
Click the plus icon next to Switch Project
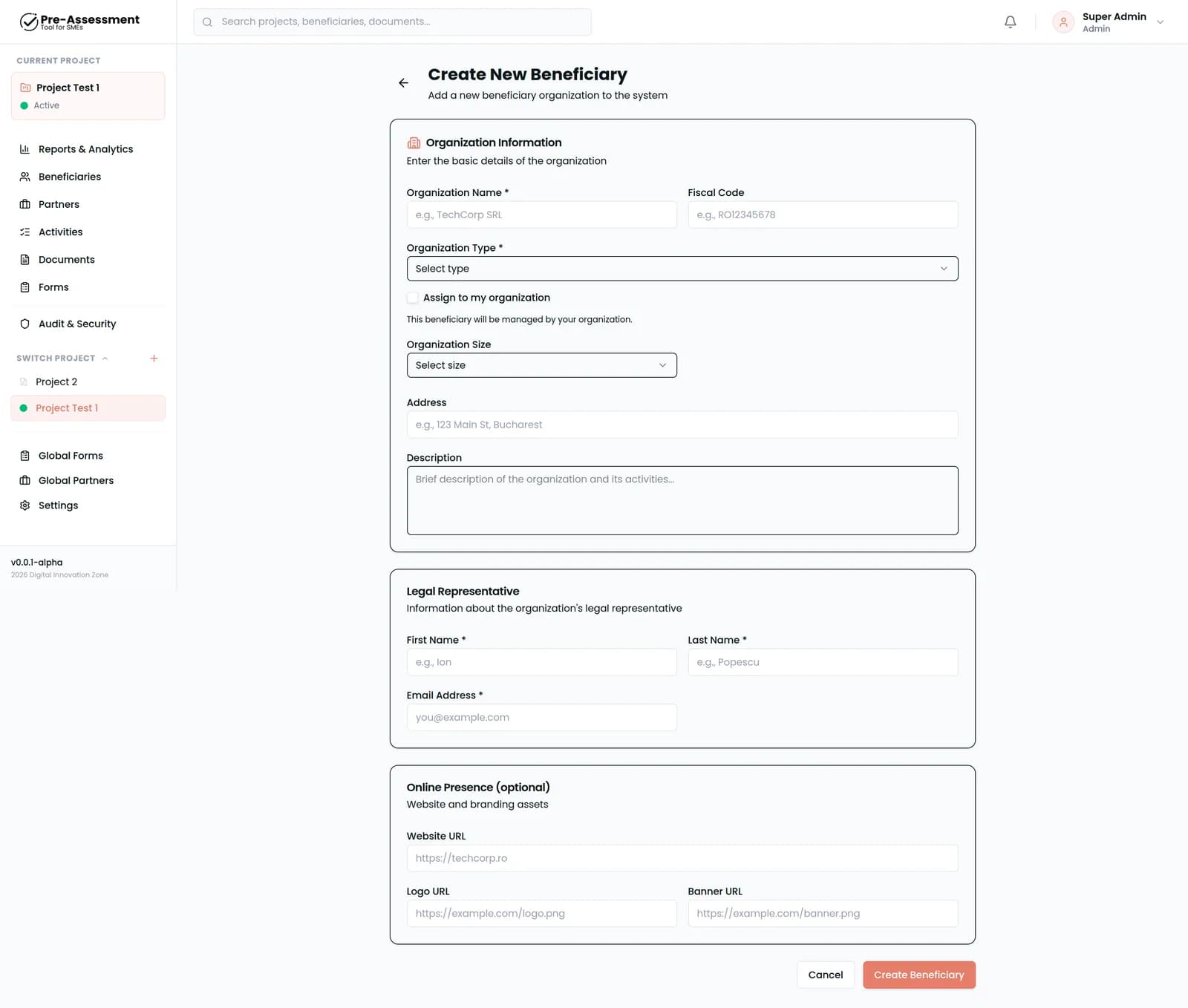(154, 359)
